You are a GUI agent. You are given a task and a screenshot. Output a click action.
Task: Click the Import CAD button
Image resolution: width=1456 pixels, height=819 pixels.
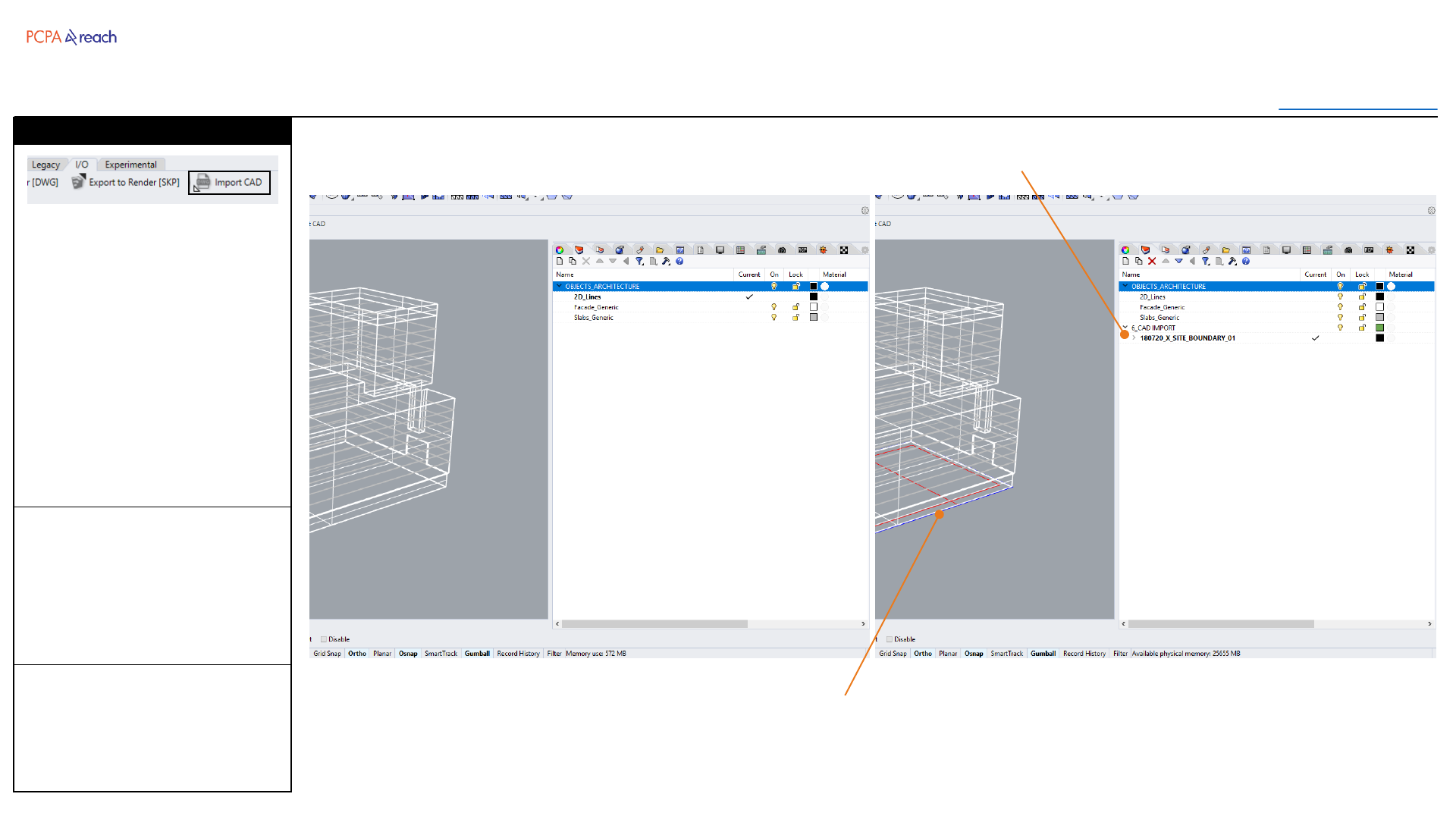coord(230,183)
